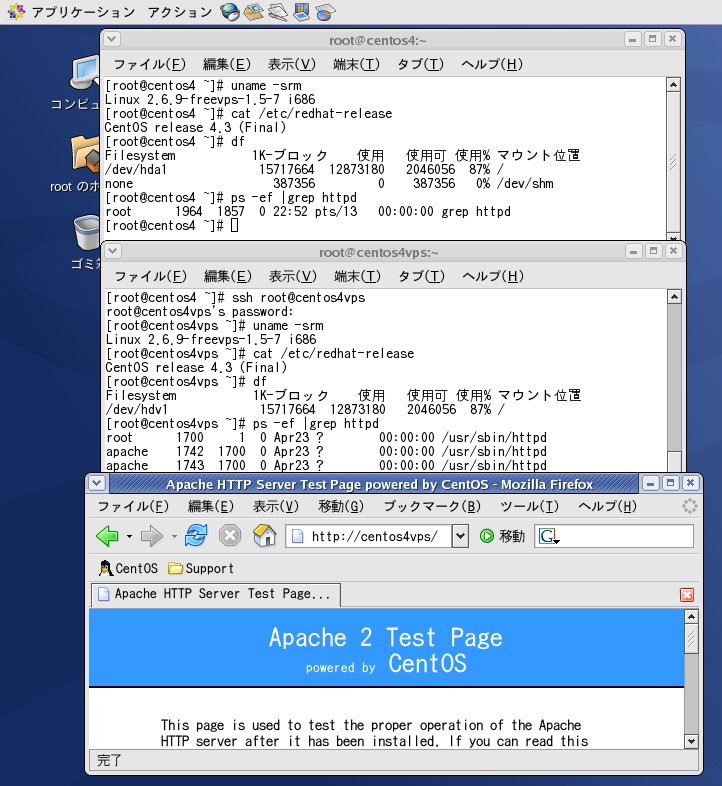The image size is (722, 786).
Task: Open Google search engine selector
Action: pyautogui.click(x=549, y=536)
